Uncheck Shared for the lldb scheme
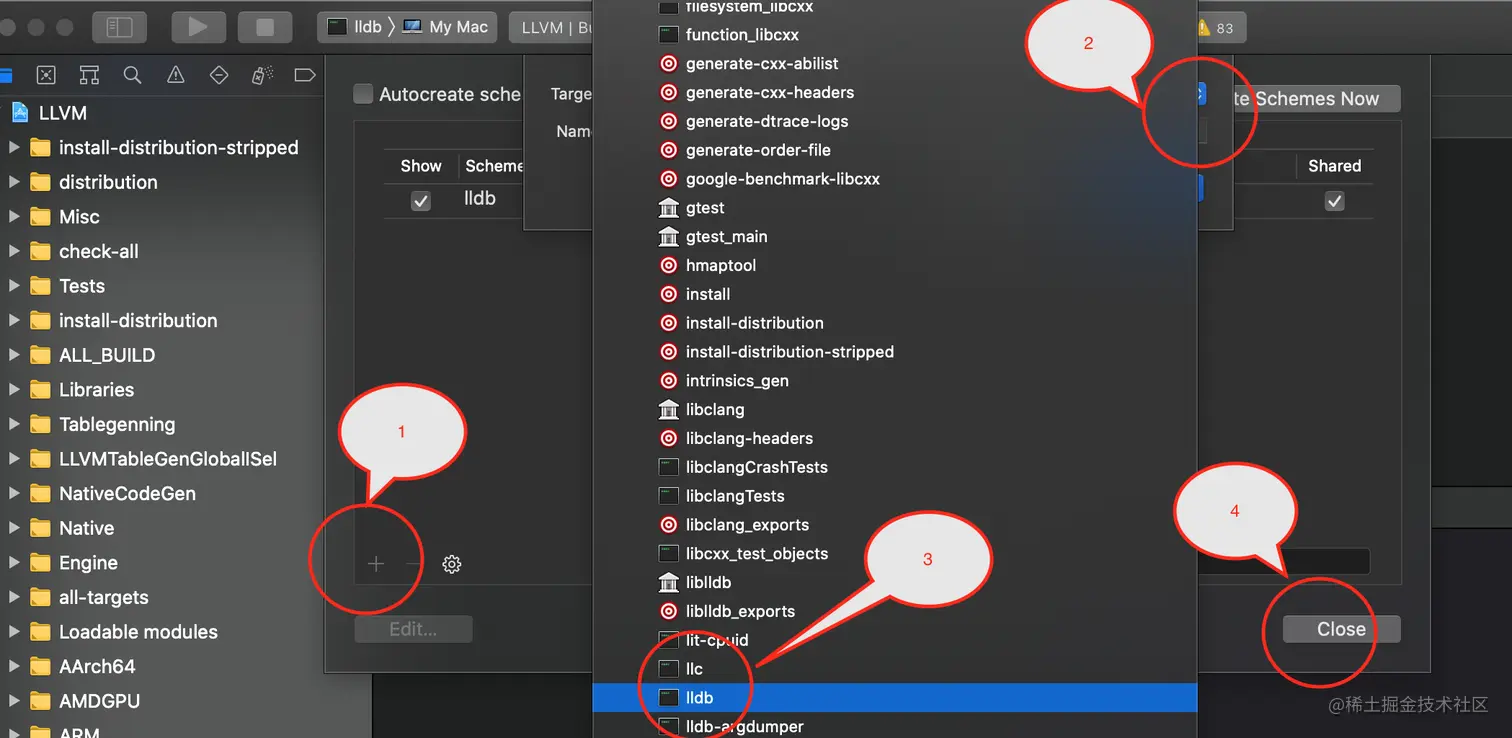1512x738 pixels. pyautogui.click(x=1334, y=201)
